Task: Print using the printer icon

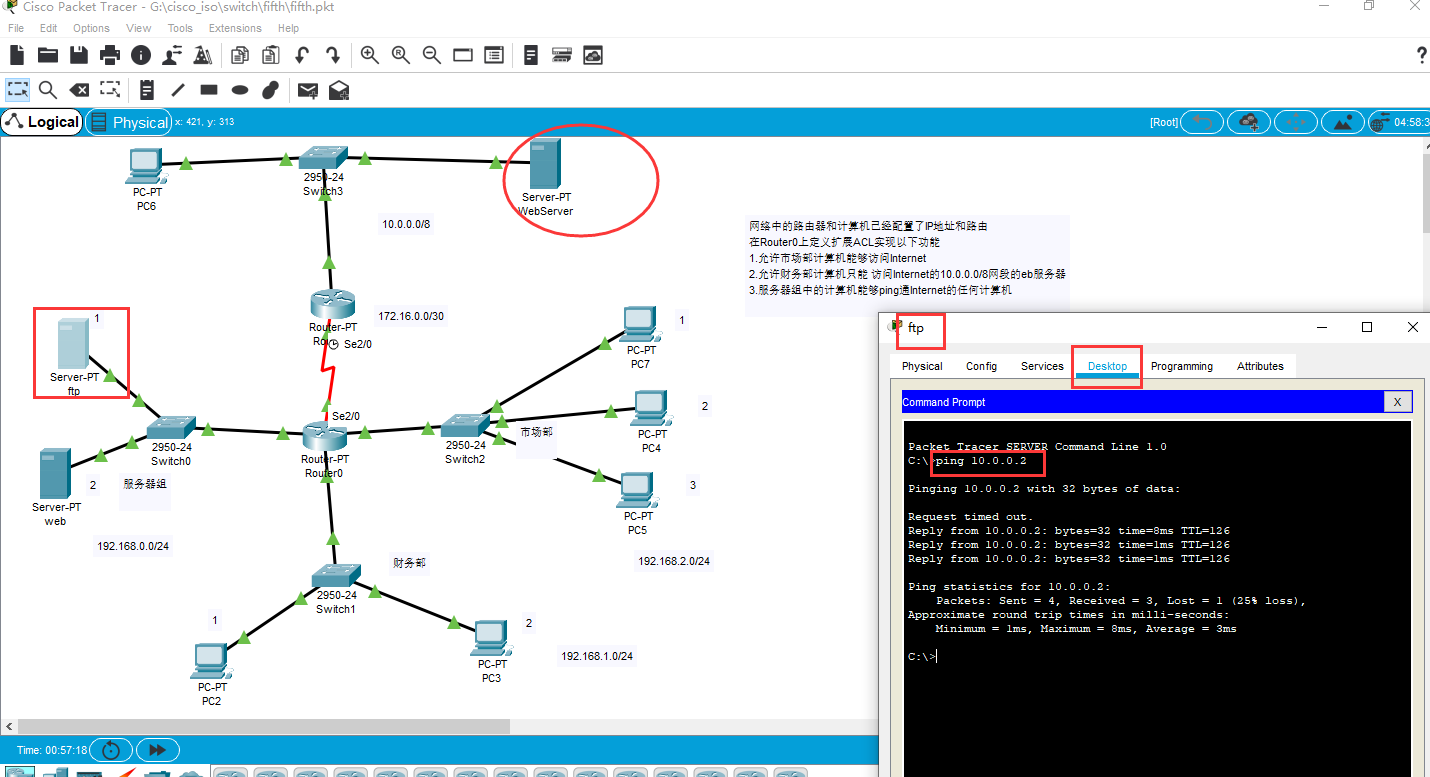Action: coord(109,55)
